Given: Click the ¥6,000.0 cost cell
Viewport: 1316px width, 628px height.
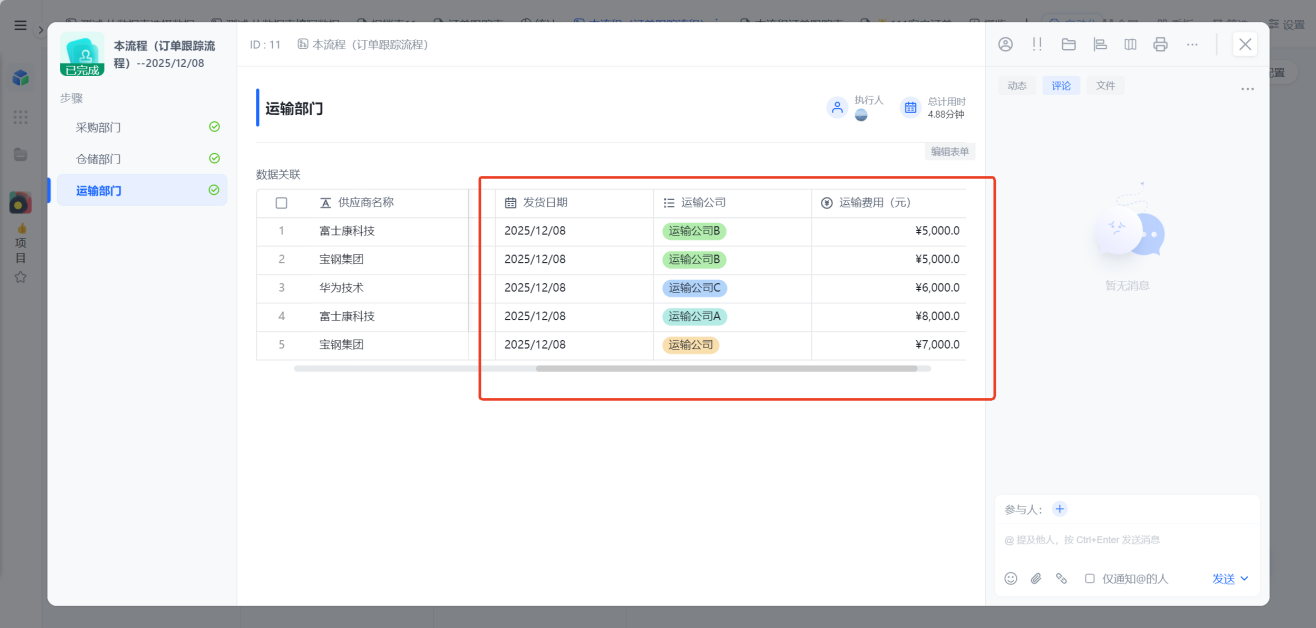Looking at the screenshot, I should pyautogui.click(x=889, y=288).
